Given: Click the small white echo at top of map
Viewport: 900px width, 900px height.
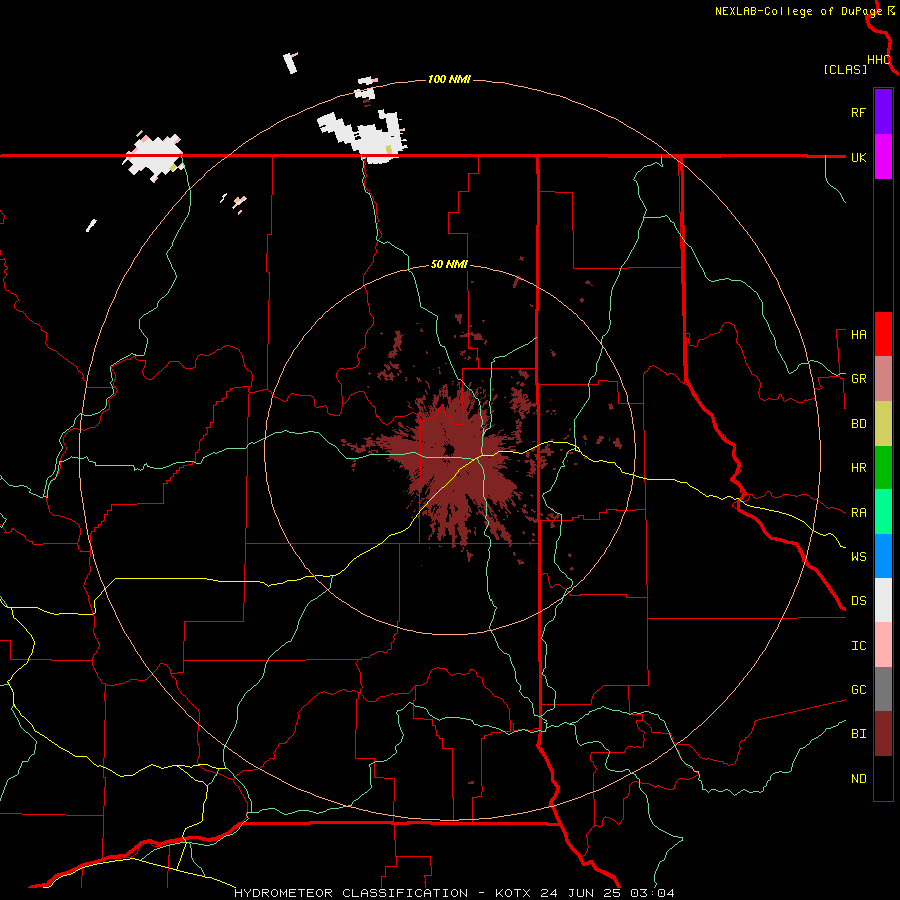Looking at the screenshot, I should (x=291, y=63).
